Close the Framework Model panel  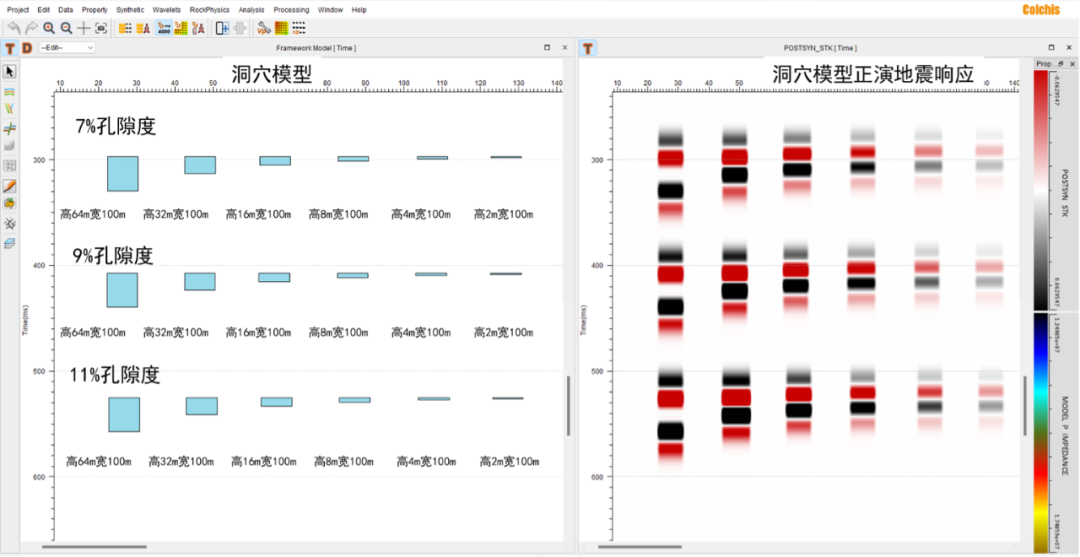[x=565, y=48]
